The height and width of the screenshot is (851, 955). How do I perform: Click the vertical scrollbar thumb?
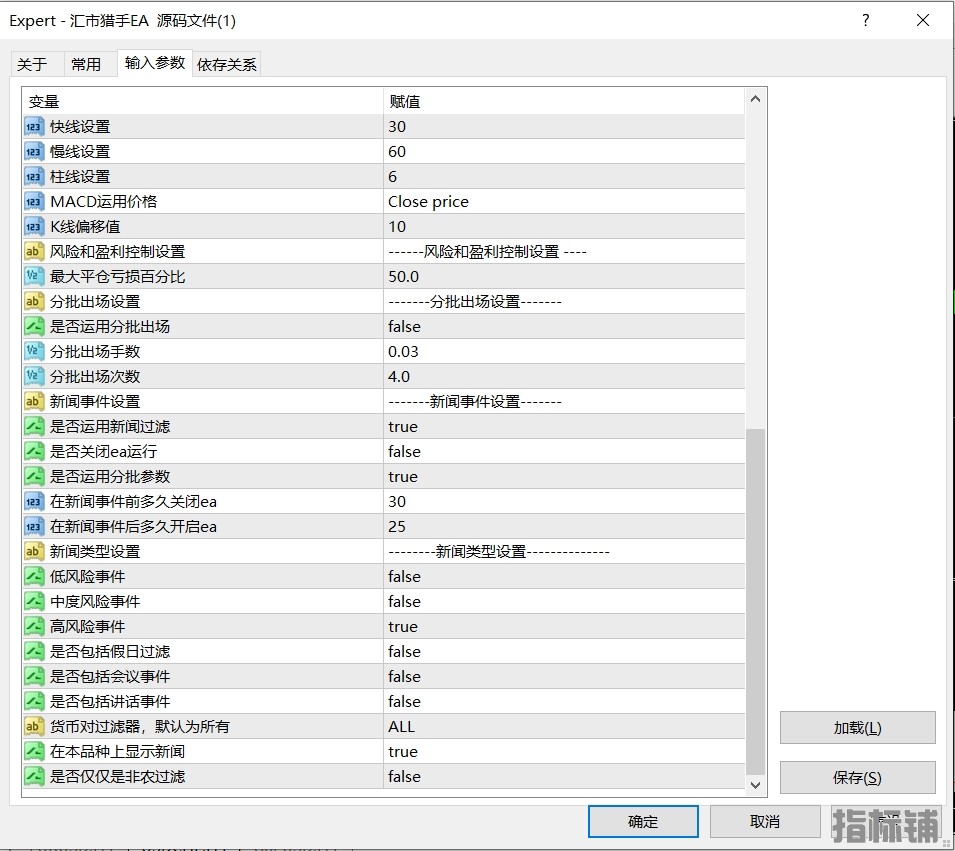(x=755, y=601)
